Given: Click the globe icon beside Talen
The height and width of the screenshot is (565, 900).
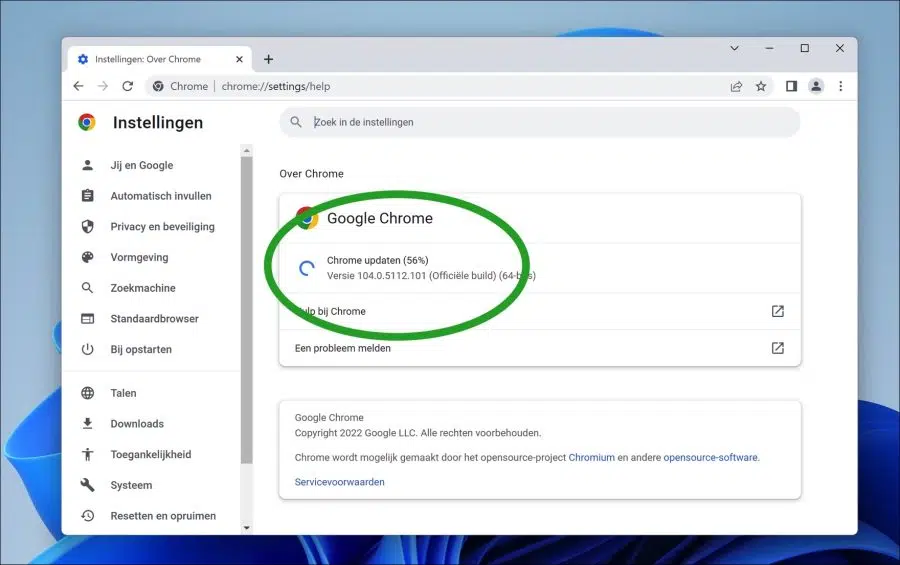Looking at the screenshot, I should click(x=87, y=393).
